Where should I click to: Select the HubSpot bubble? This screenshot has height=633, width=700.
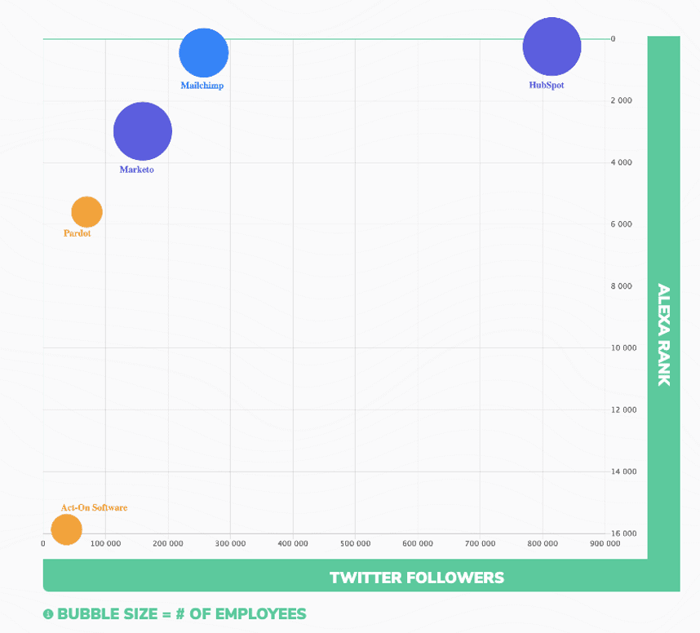(551, 47)
